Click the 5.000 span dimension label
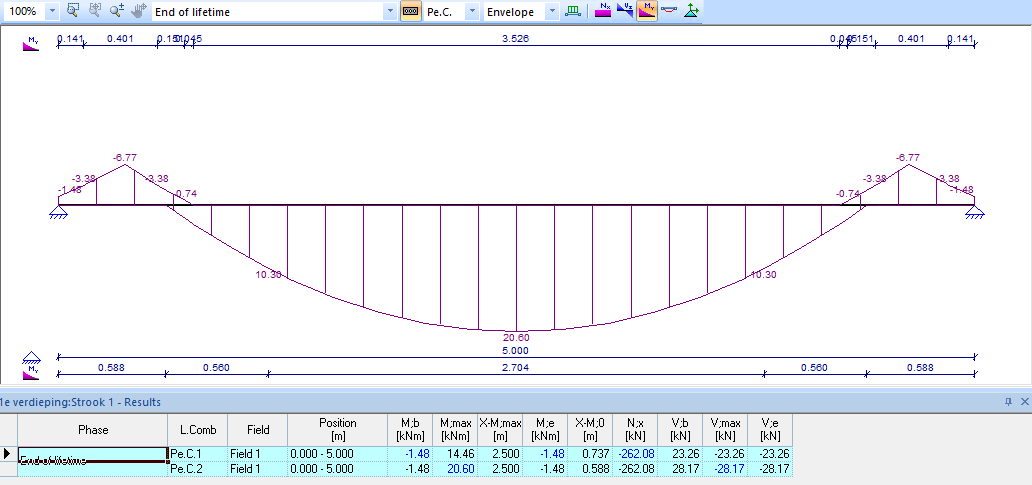1032x485 pixels. (516, 351)
